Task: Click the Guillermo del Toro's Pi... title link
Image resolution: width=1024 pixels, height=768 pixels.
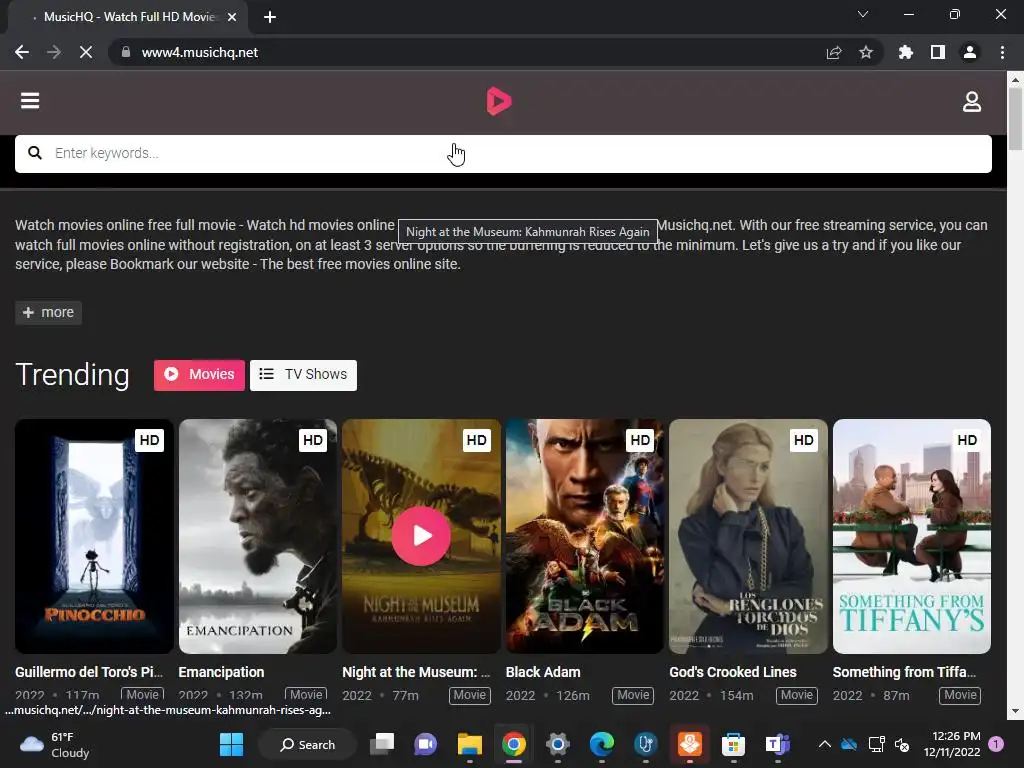Action: 89,672
